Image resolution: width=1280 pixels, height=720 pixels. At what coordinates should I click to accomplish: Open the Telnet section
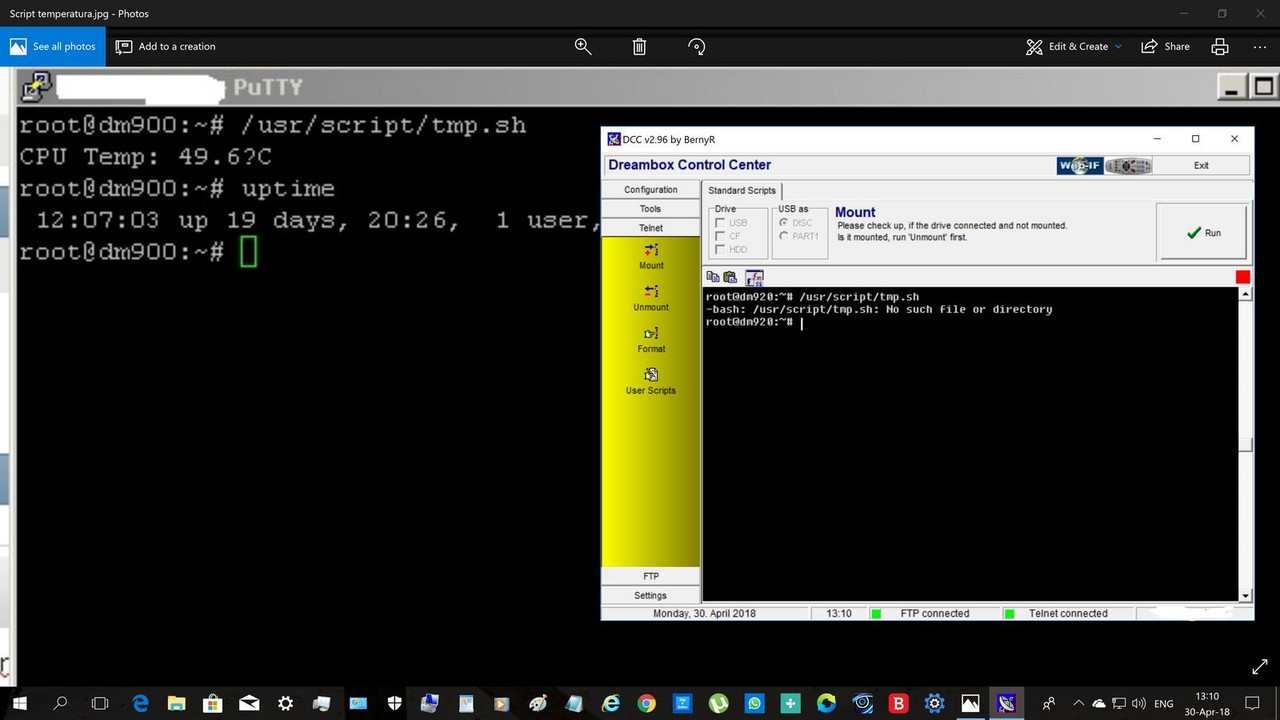(x=650, y=227)
